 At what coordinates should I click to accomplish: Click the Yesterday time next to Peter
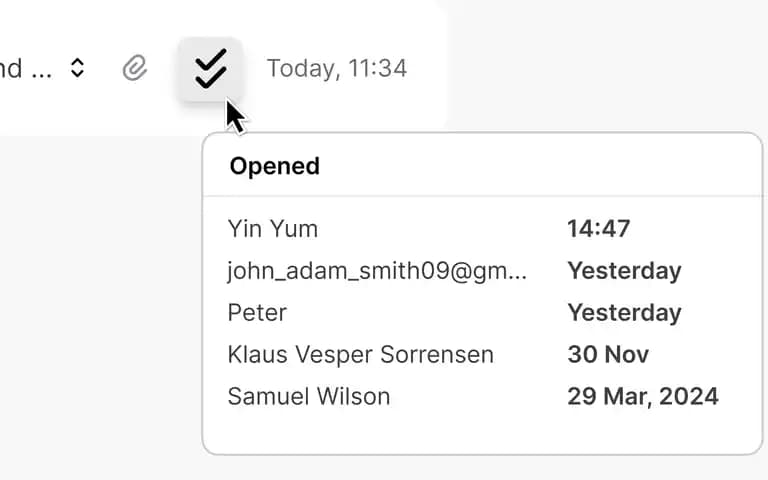click(x=624, y=312)
